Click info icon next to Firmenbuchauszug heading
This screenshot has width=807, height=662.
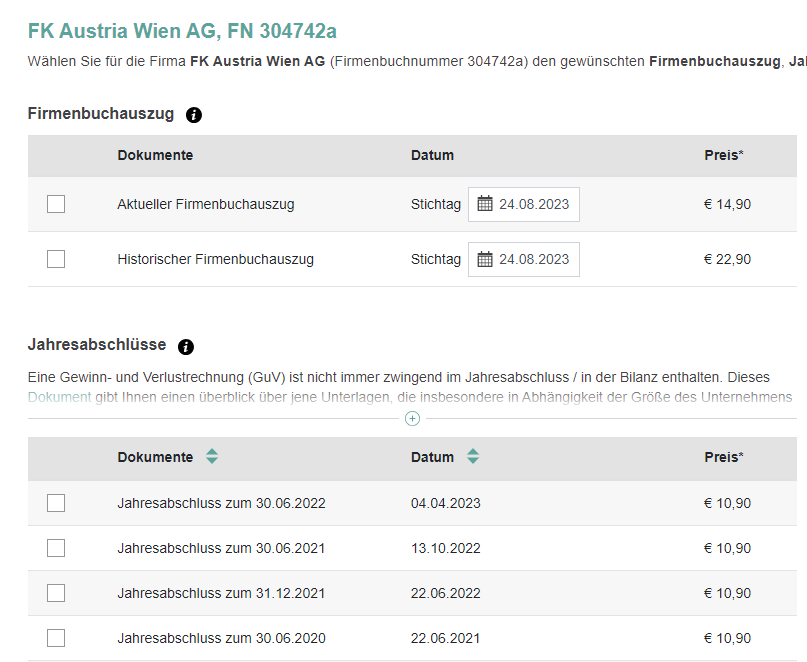(x=194, y=115)
